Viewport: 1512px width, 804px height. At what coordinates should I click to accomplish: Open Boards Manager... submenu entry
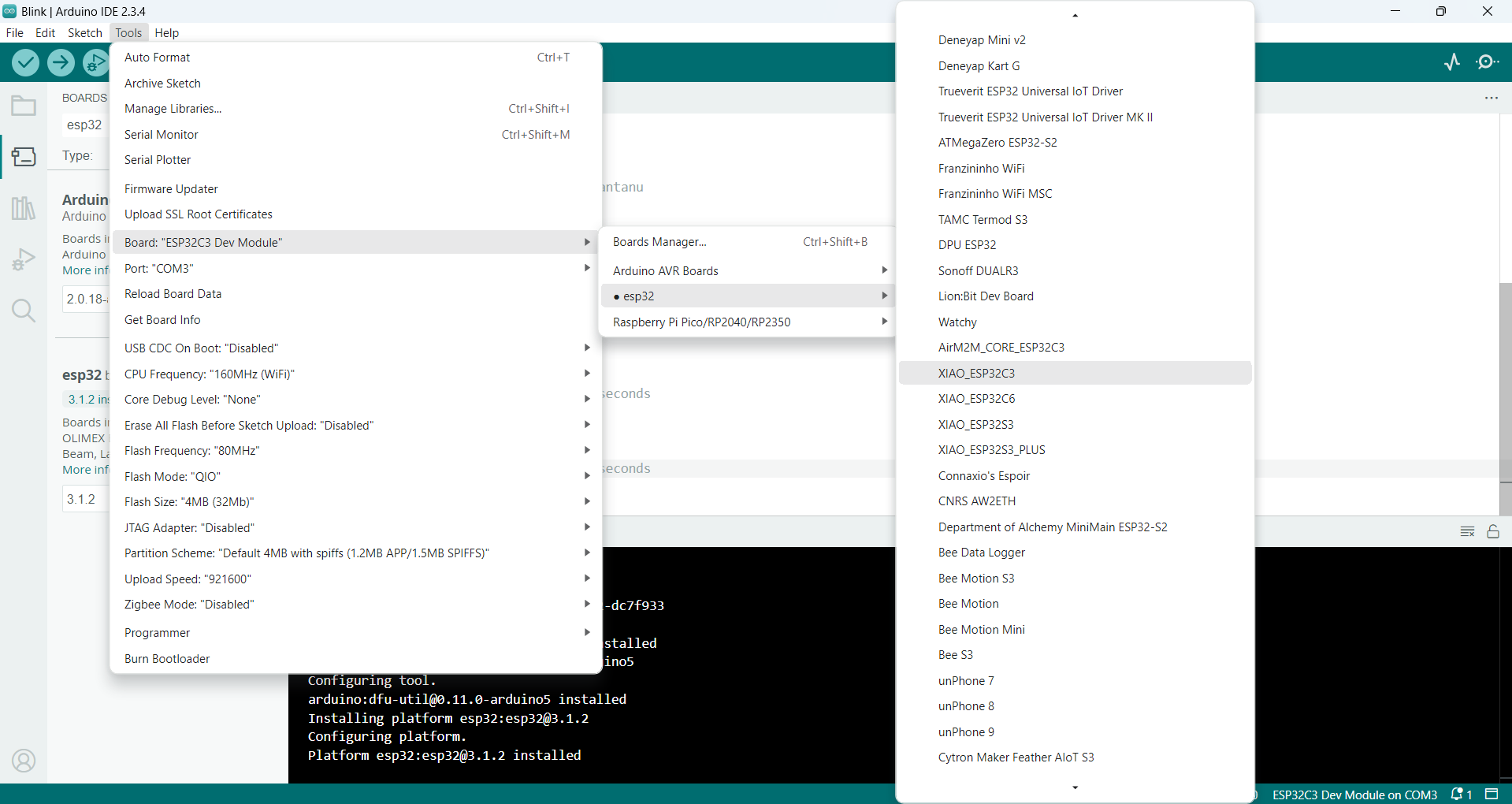point(747,241)
